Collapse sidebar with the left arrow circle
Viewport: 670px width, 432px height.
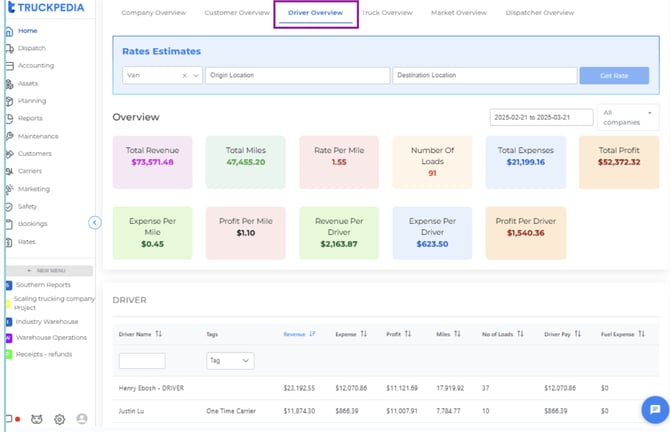95,223
